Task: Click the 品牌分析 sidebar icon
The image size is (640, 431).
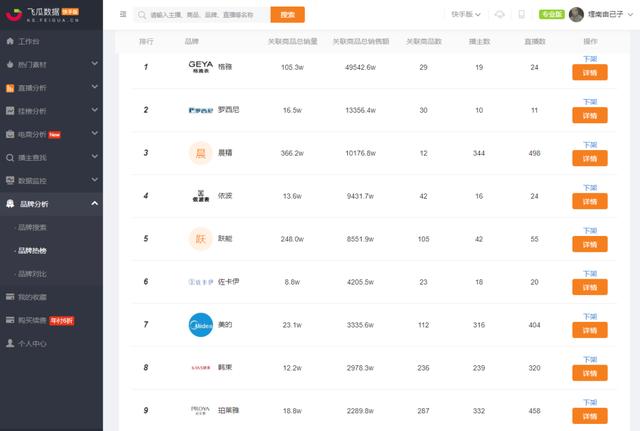Action: point(10,204)
